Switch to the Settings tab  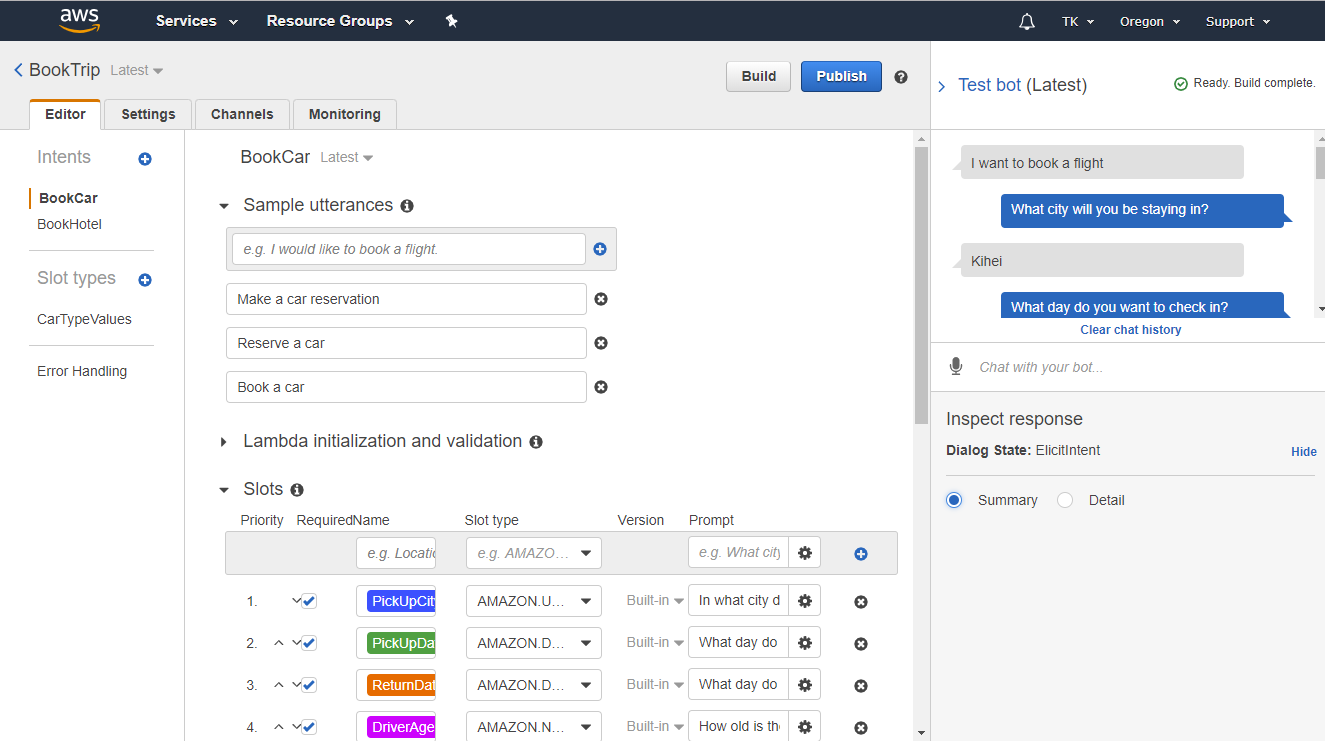point(148,114)
